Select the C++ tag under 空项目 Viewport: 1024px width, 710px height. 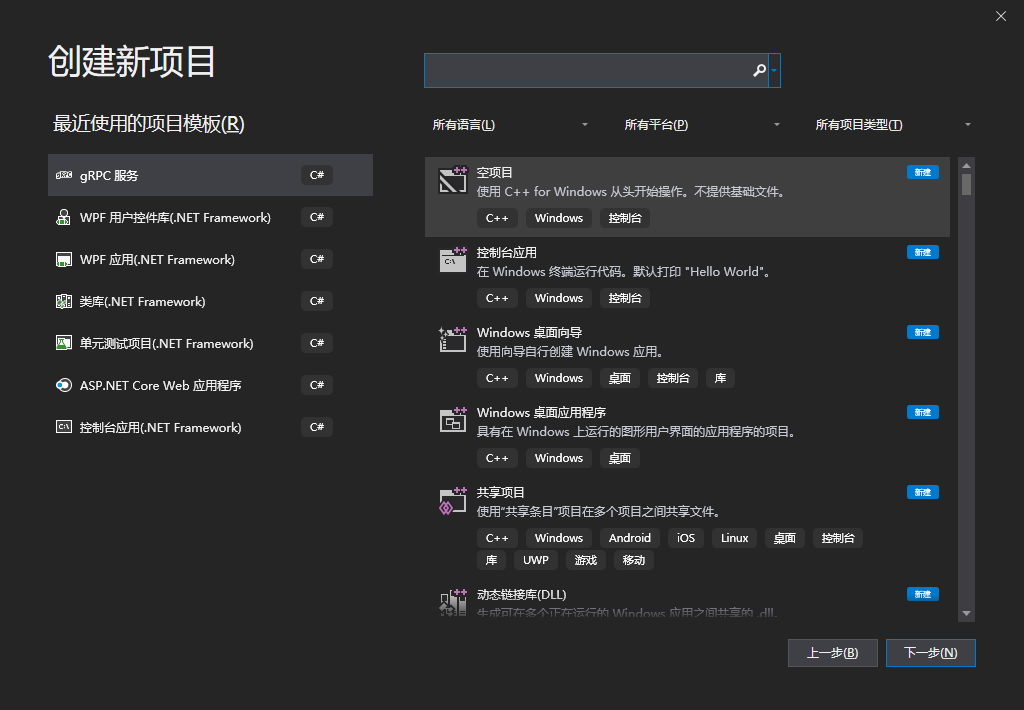[497, 217]
